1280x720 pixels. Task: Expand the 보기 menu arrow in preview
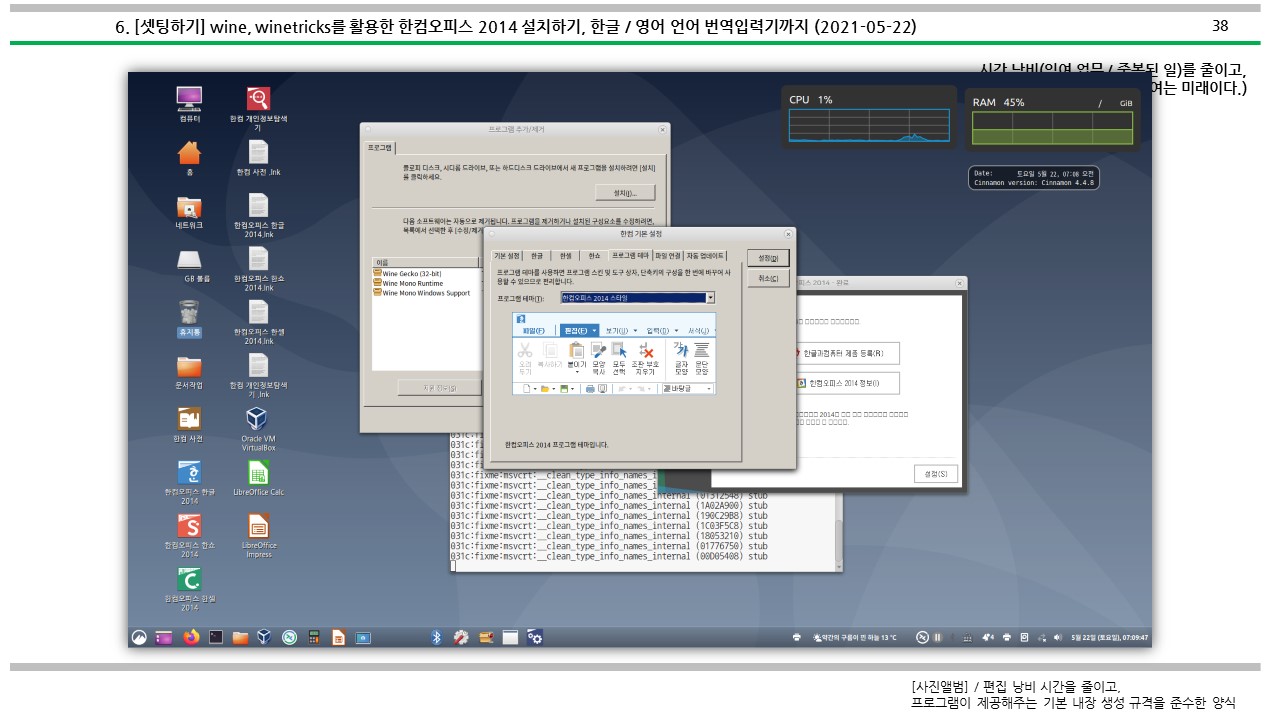[x=635, y=330]
